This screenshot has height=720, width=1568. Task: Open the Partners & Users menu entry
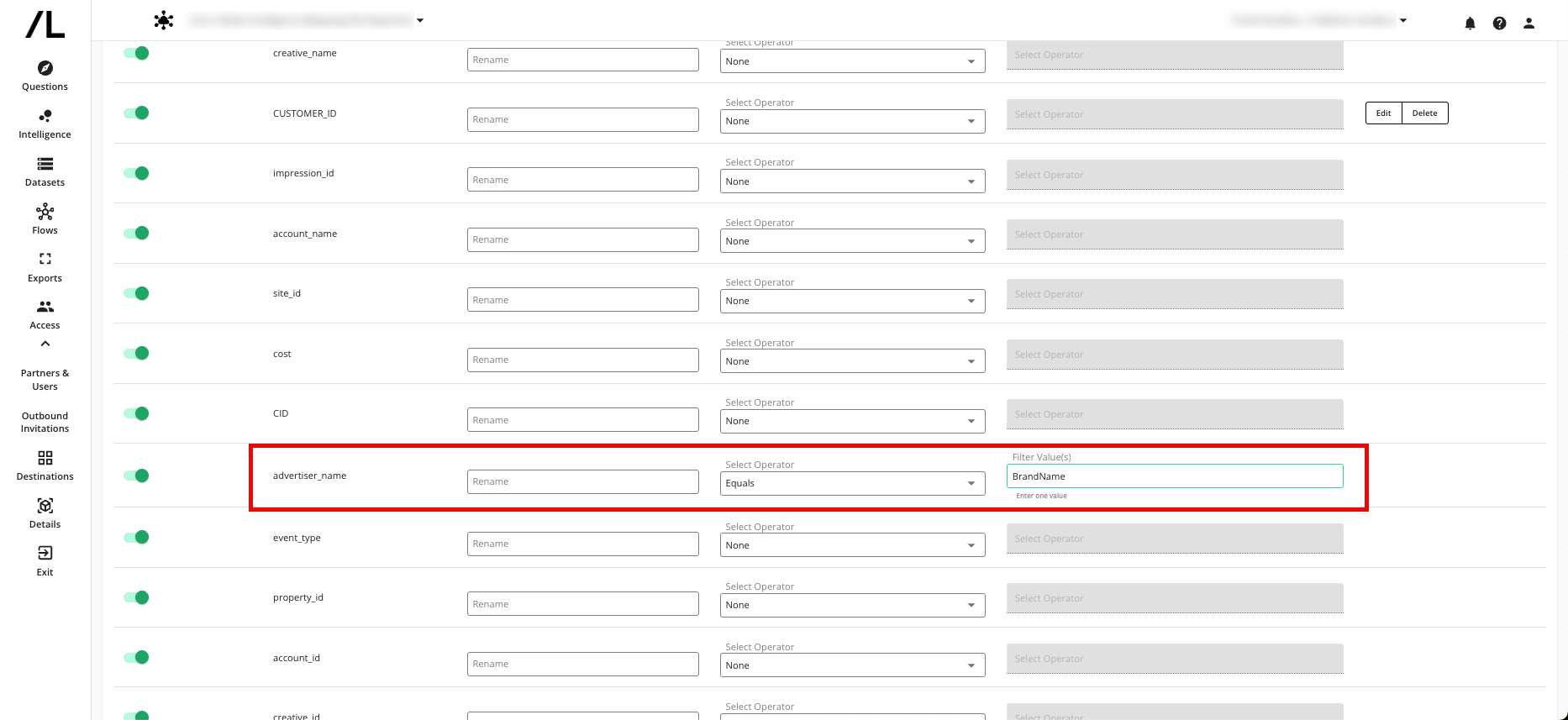[45, 380]
